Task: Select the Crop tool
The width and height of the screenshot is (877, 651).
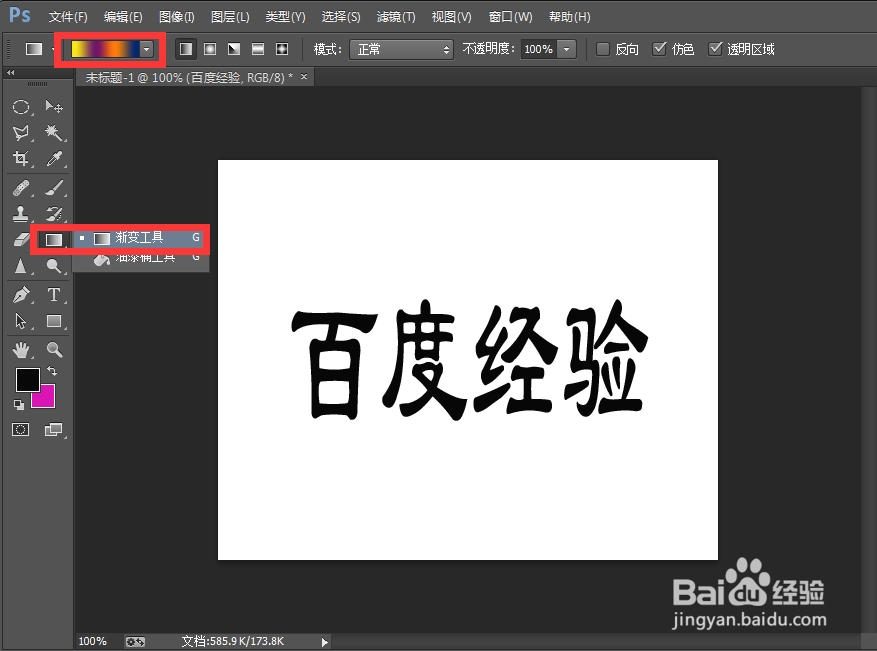Action: point(21,159)
